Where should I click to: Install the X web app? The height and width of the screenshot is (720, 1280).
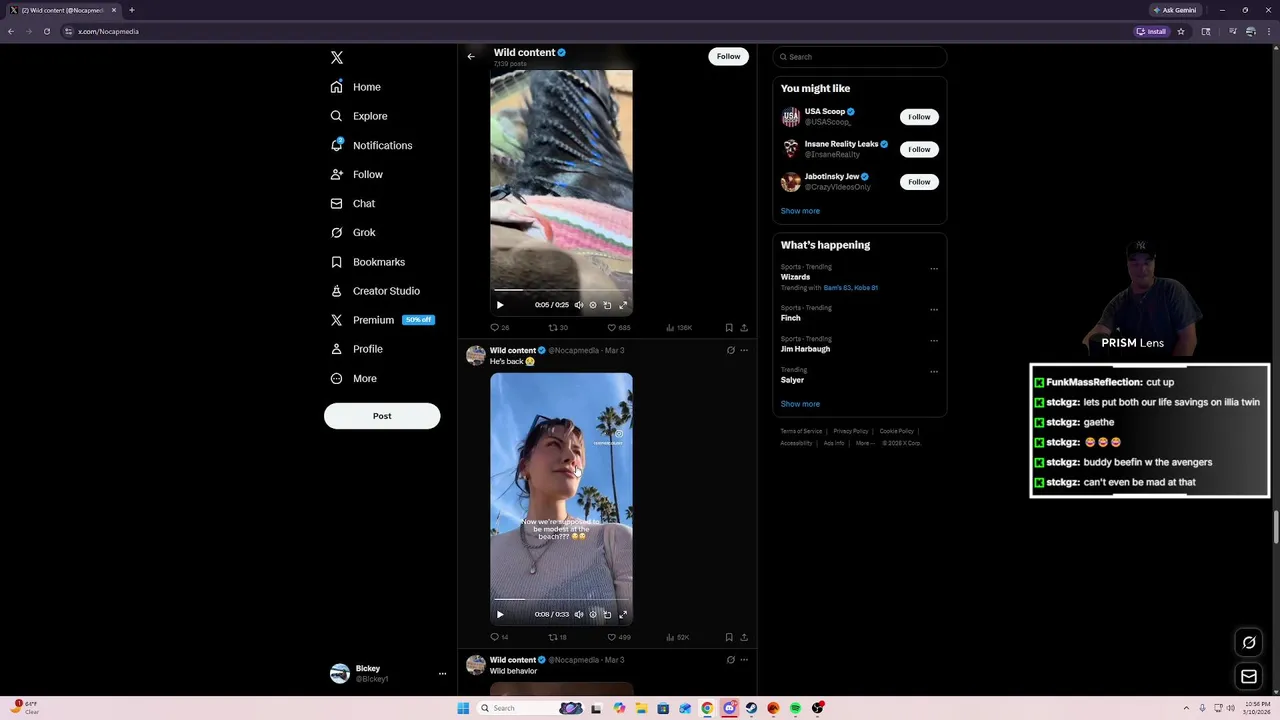1151,31
